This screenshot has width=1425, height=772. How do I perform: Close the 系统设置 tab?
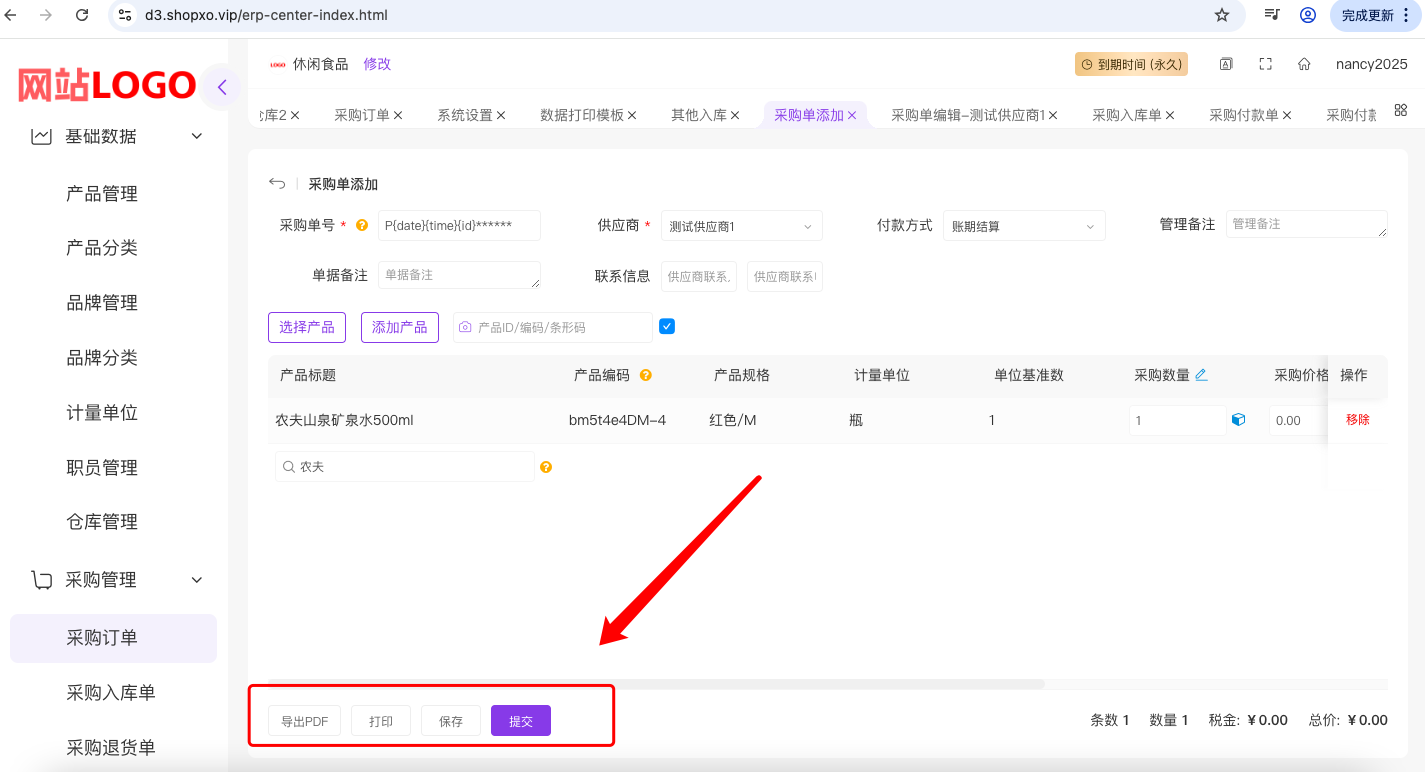pyautogui.click(x=501, y=115)
